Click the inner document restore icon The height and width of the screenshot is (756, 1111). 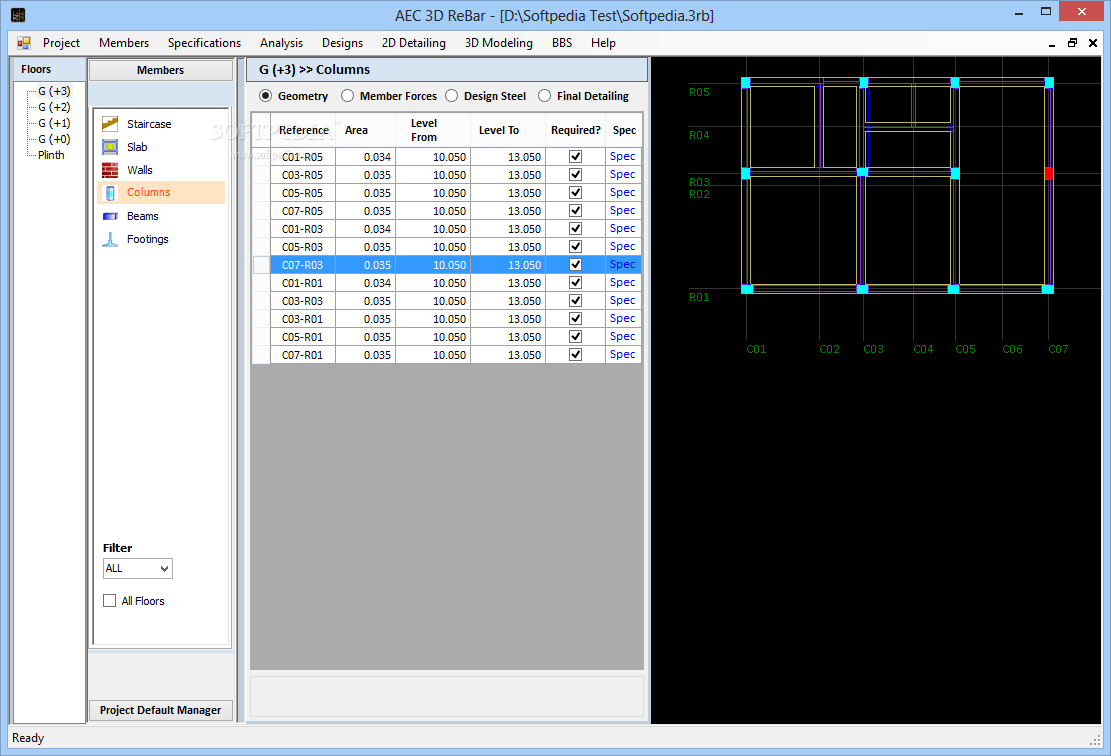pos(1072,43)
